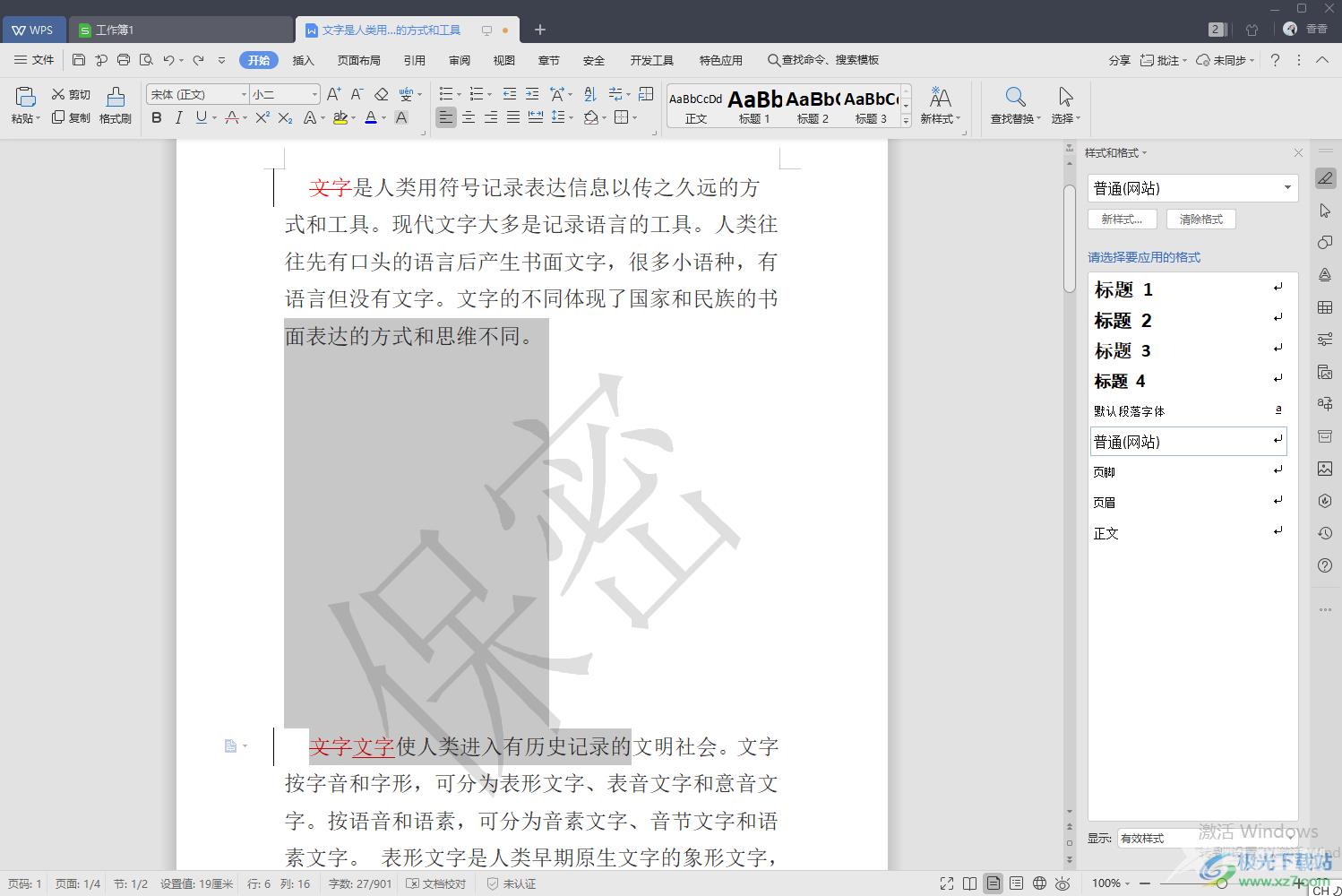Undo the last action

pos(168,60)
